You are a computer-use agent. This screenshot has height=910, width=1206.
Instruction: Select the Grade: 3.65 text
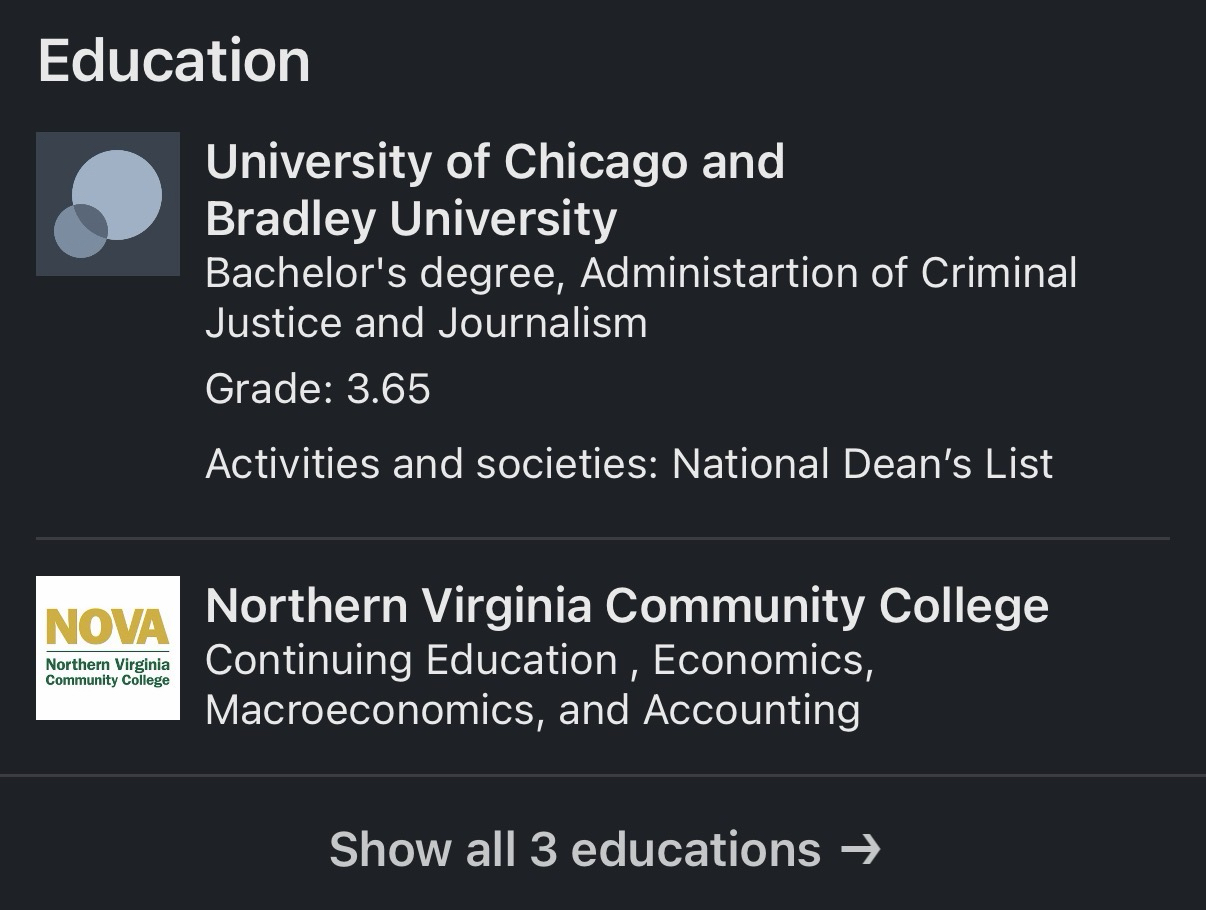click(318, 389)
